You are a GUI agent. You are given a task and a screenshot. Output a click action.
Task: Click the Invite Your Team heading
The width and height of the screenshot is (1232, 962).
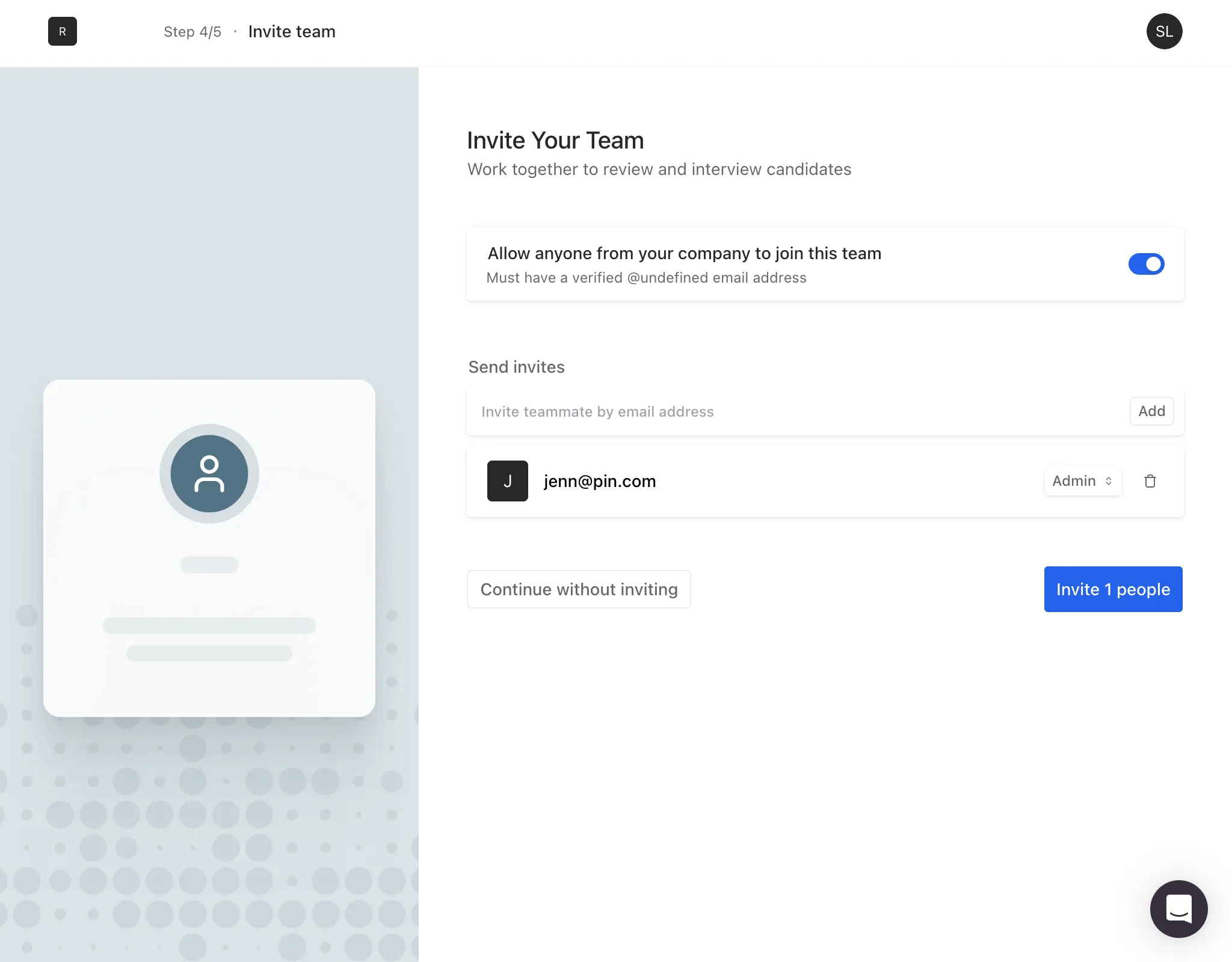[x=555, y=140]
